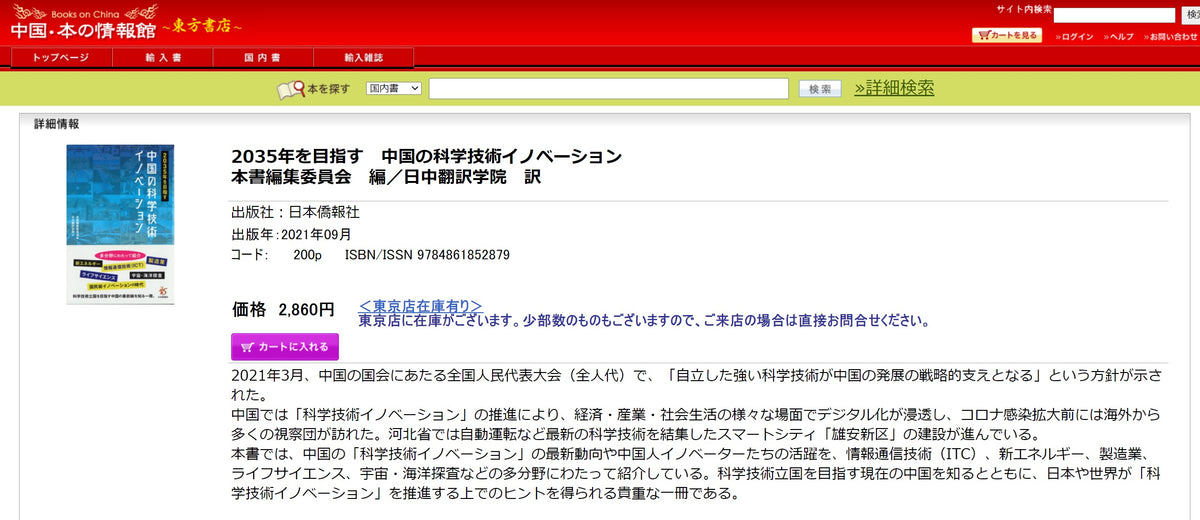This screenshot has width=1200, height=520.
Task: Open the cart via カートを見る
Action: click(x=1006, y=36)
